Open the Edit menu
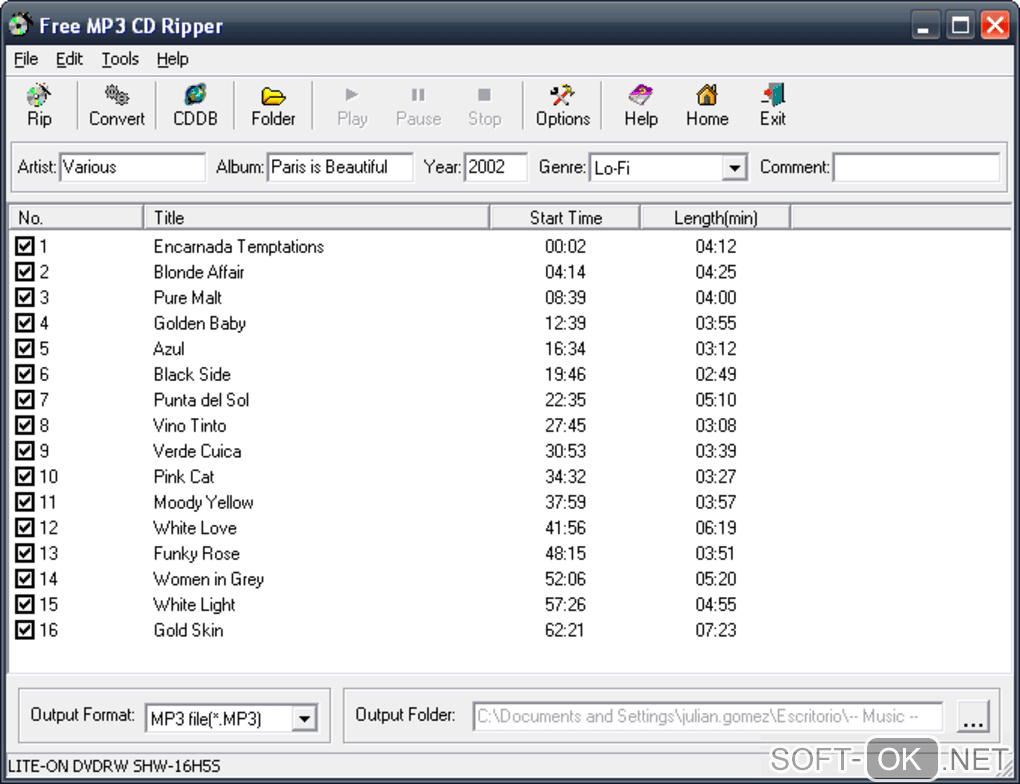 (69, 59)
